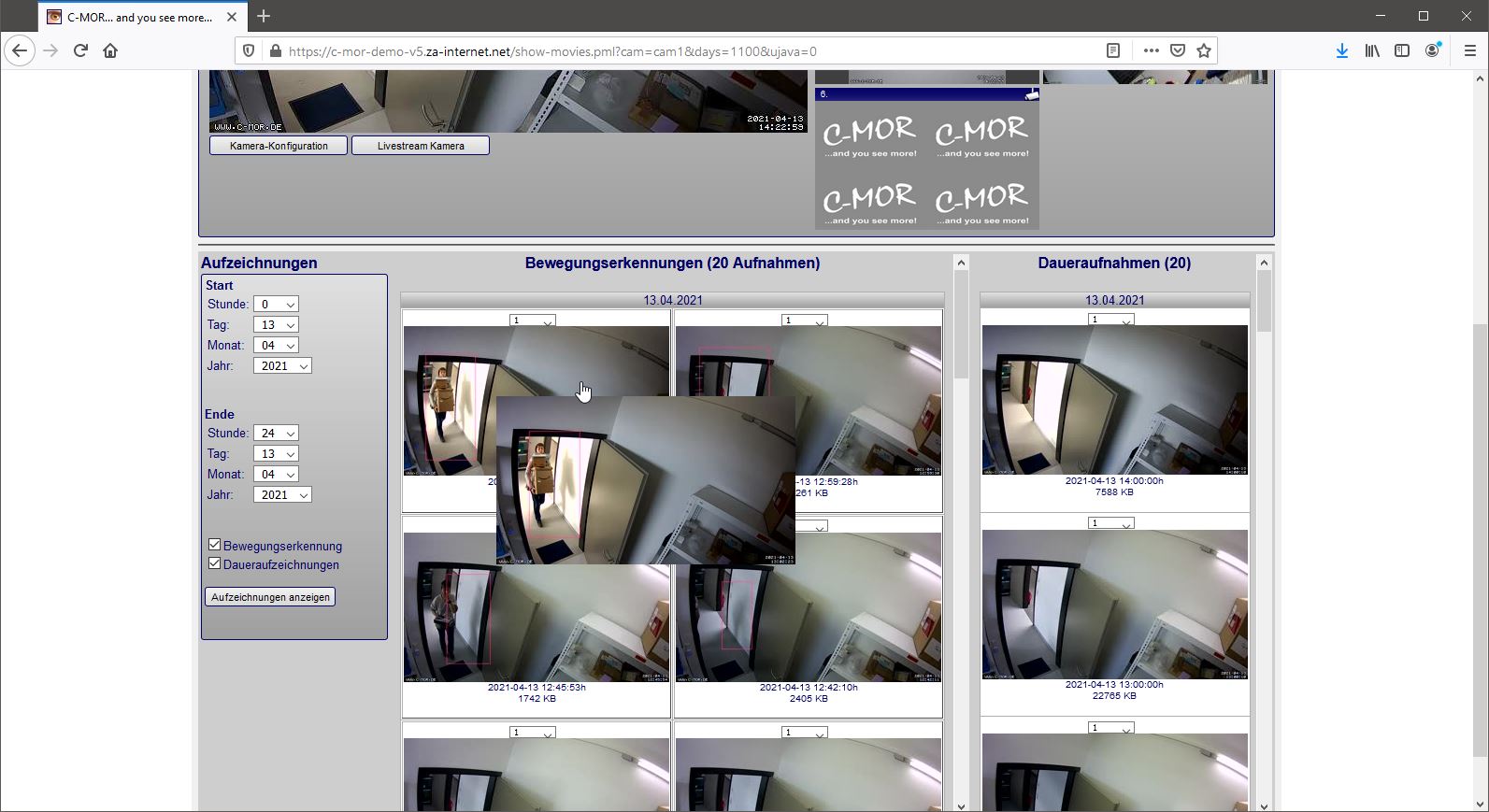
Task: Click the live camera image at top
Action: (x=508, y=101)
